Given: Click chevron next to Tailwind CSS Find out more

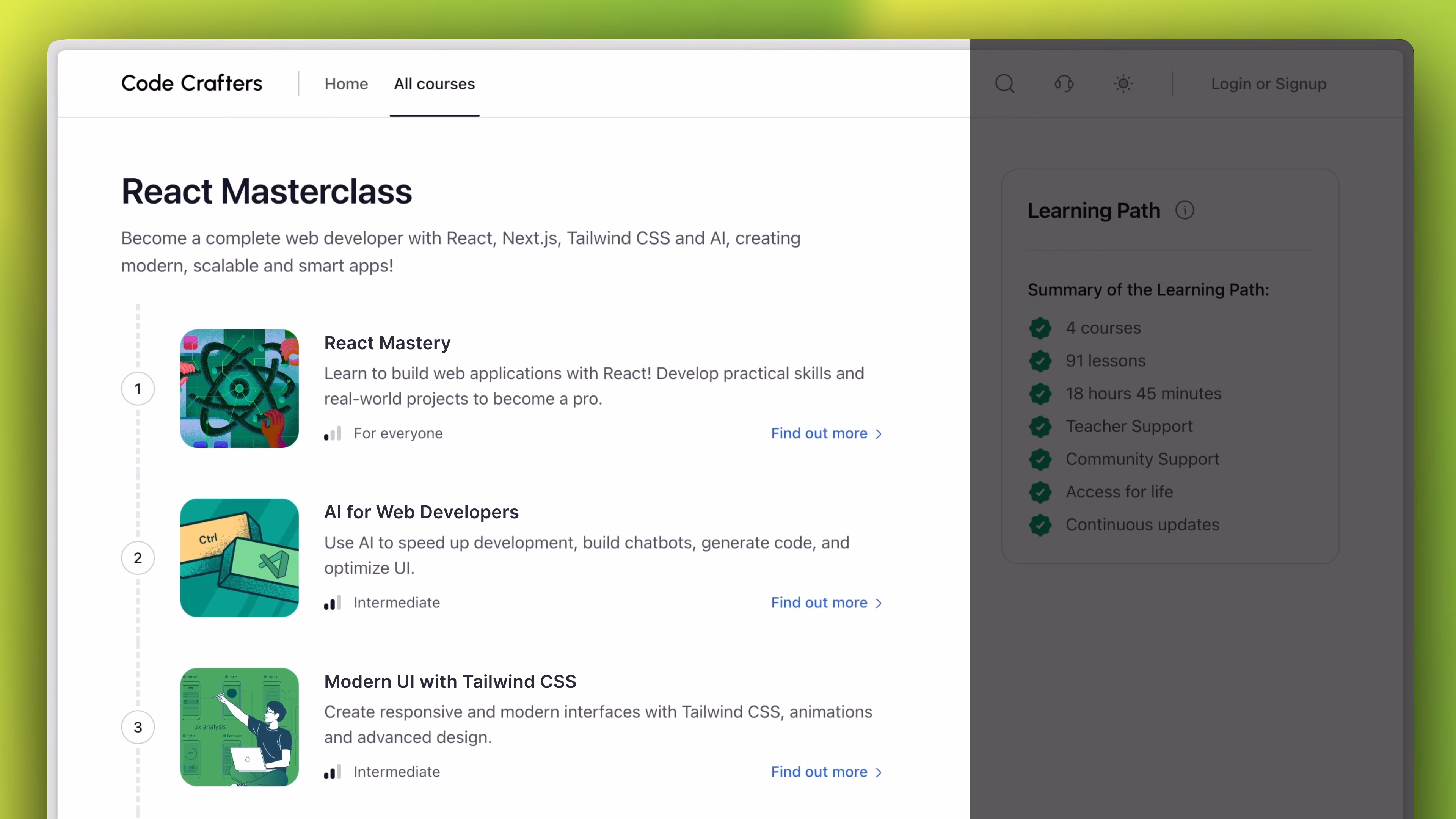Looking at the screenshot, I should click(879, 773).
